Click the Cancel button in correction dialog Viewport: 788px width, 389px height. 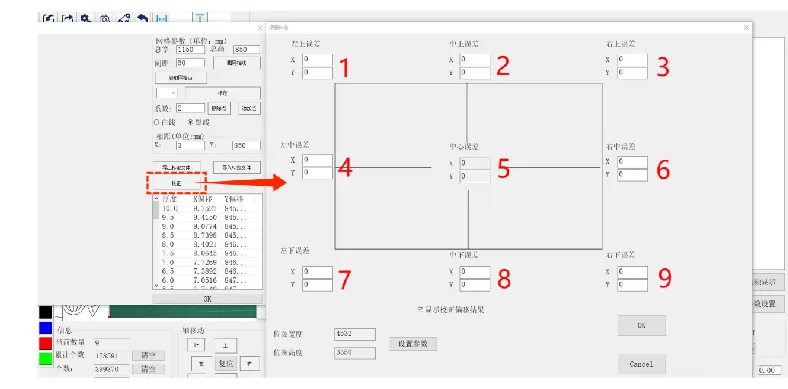point(642,364)
